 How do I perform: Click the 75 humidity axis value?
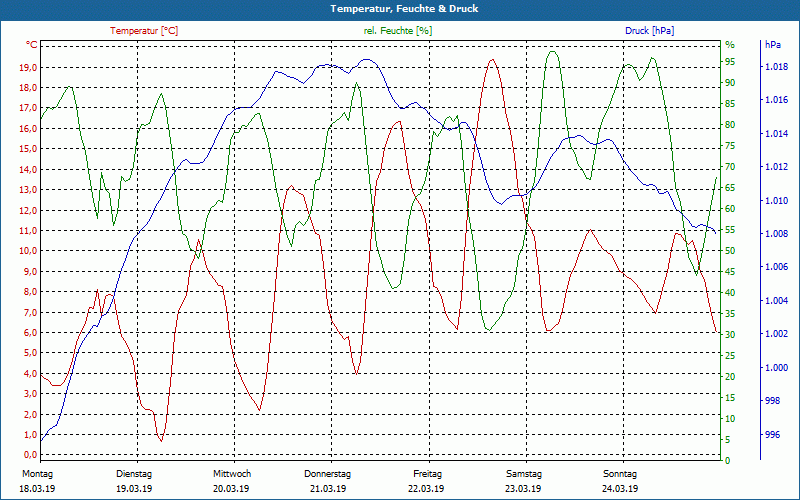click(x=730, y=146)
